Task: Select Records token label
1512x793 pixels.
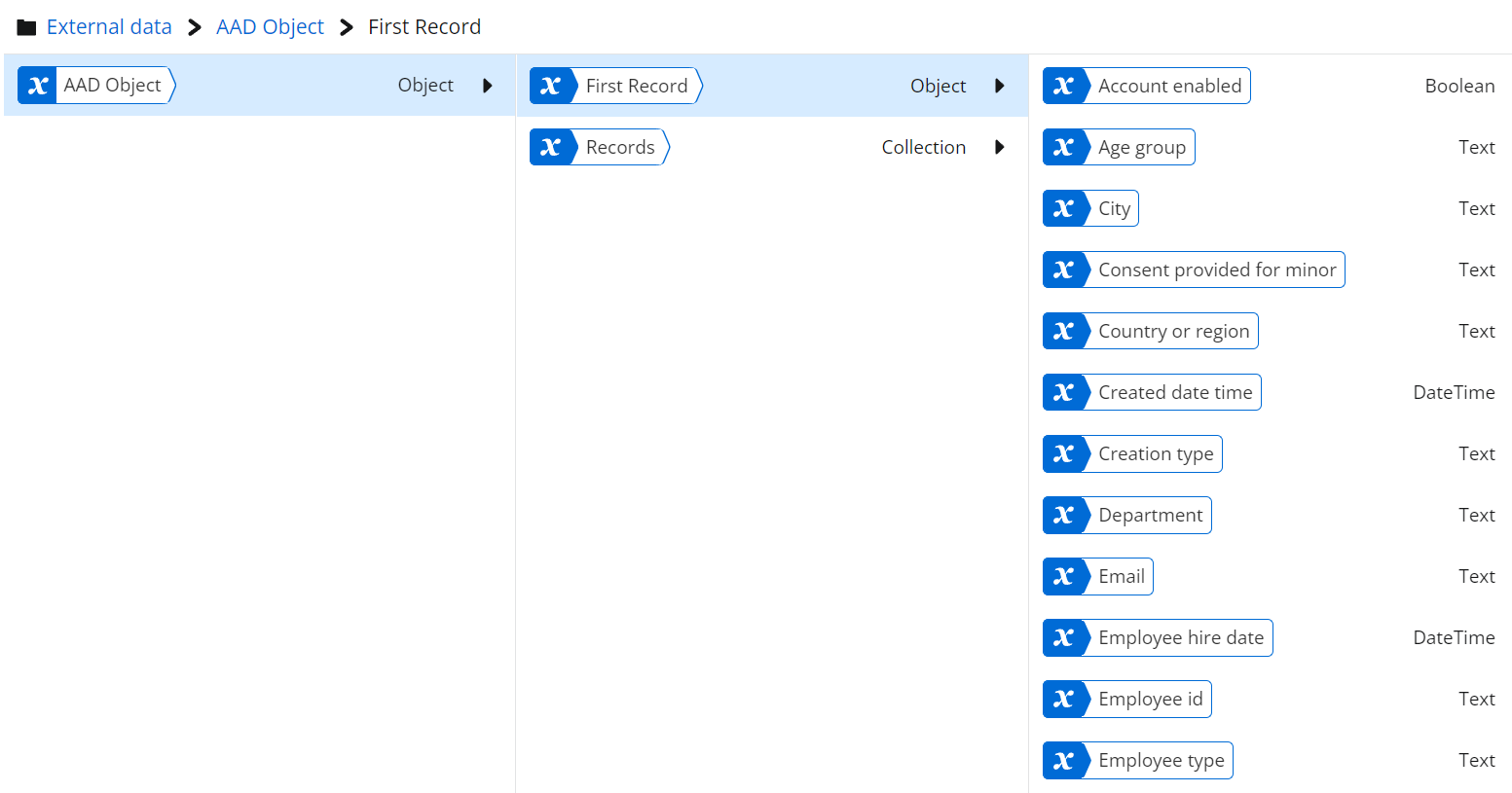Action: point(620,147)
